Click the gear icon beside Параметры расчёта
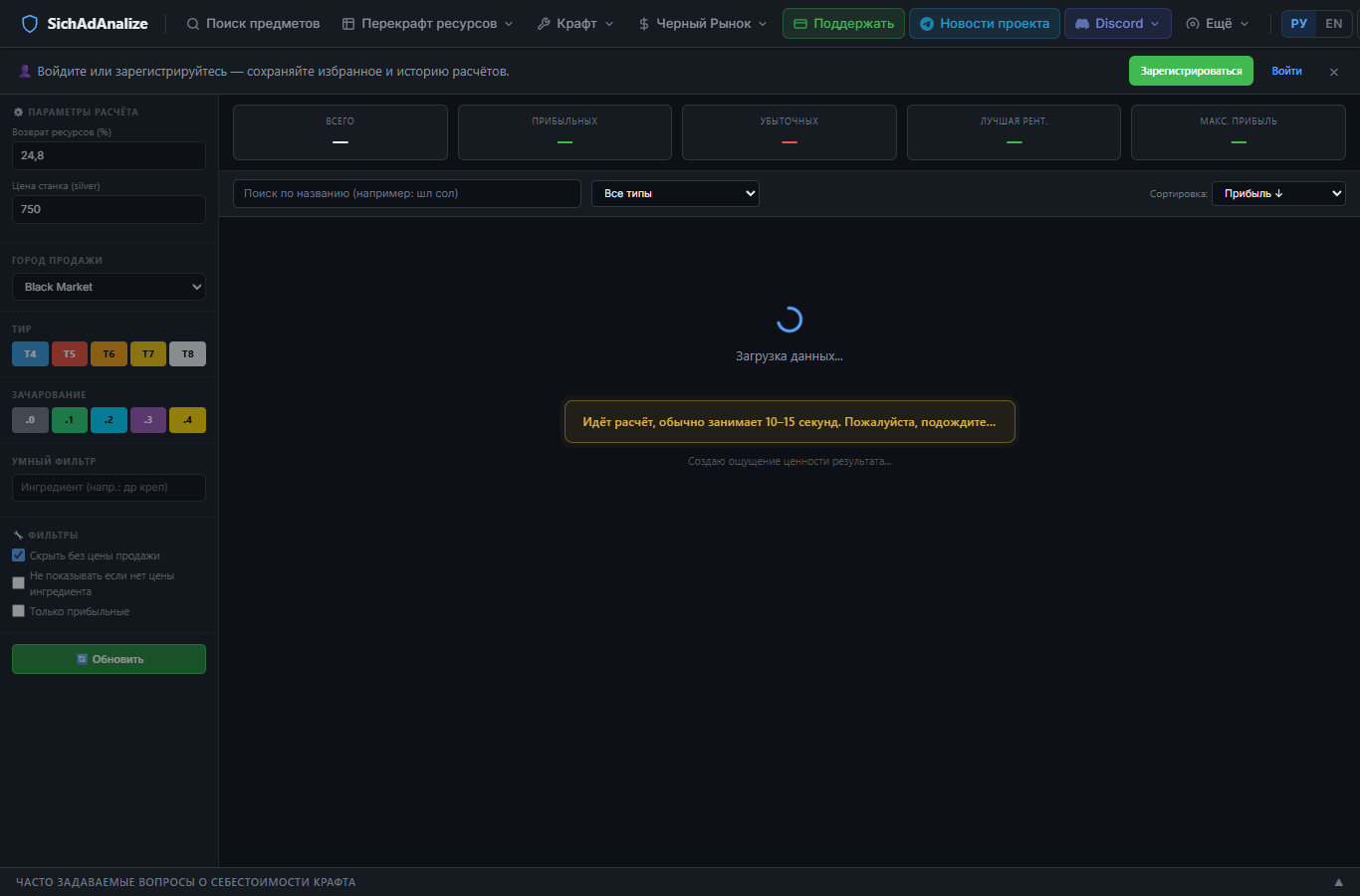The image size is (1360, 896). [18, 112]
